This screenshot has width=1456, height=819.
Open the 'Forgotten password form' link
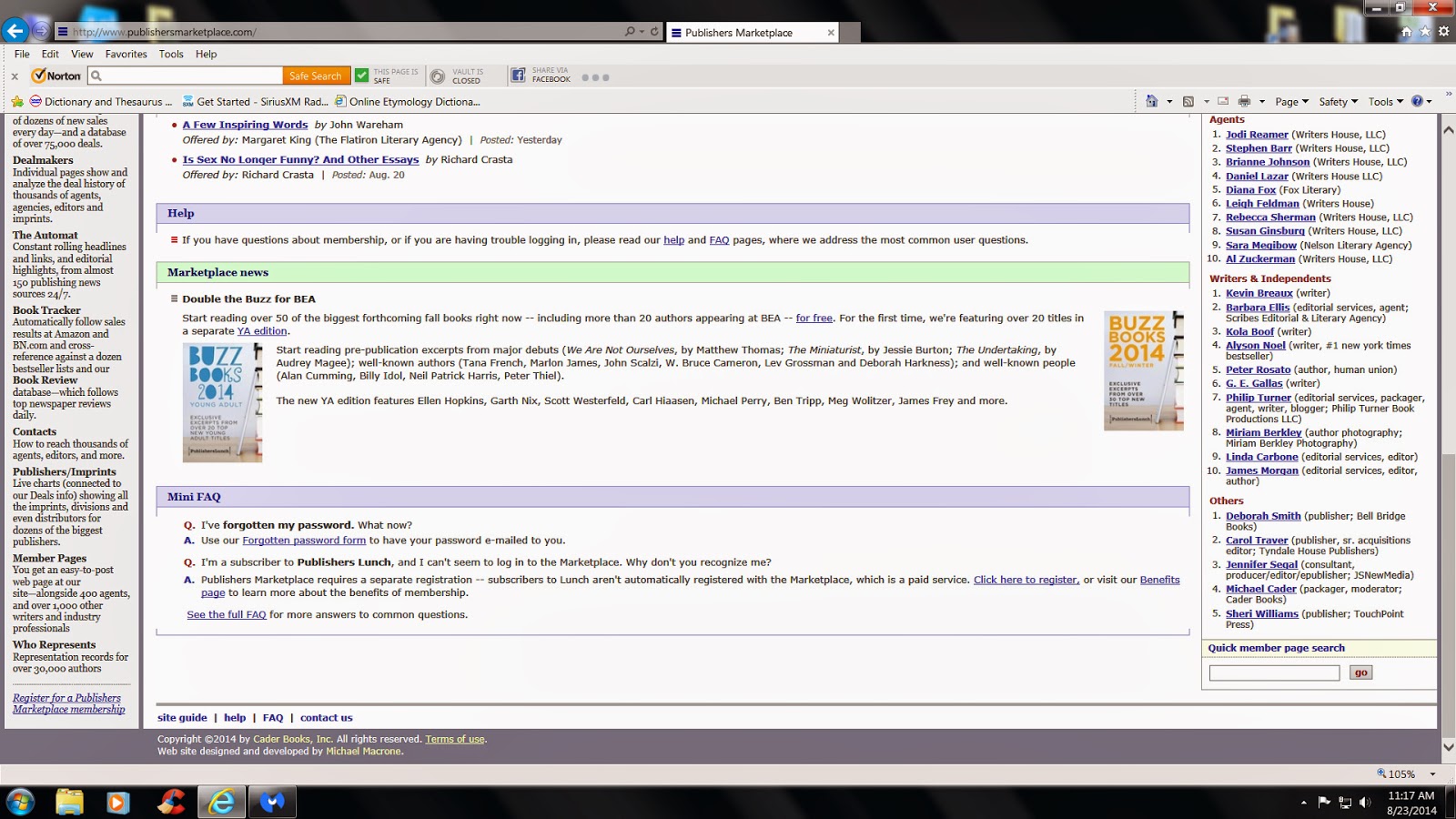pos(304,541)
